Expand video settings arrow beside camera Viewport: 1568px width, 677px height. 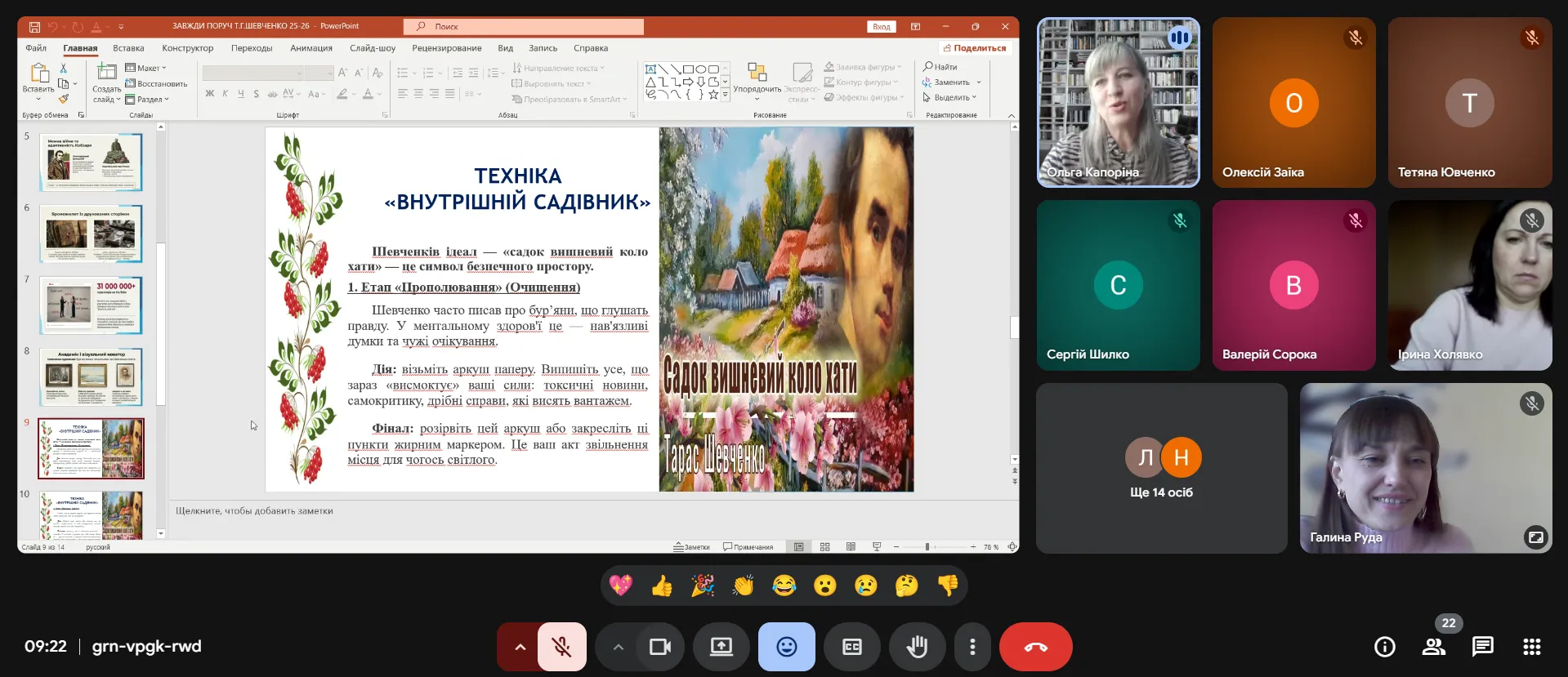(618, 647)
